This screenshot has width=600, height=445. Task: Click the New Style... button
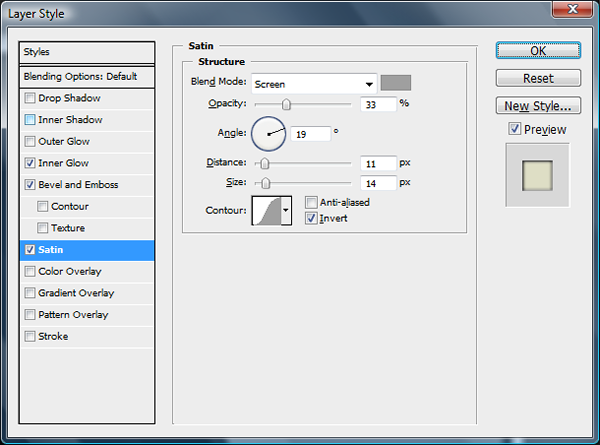coord(538,105)
